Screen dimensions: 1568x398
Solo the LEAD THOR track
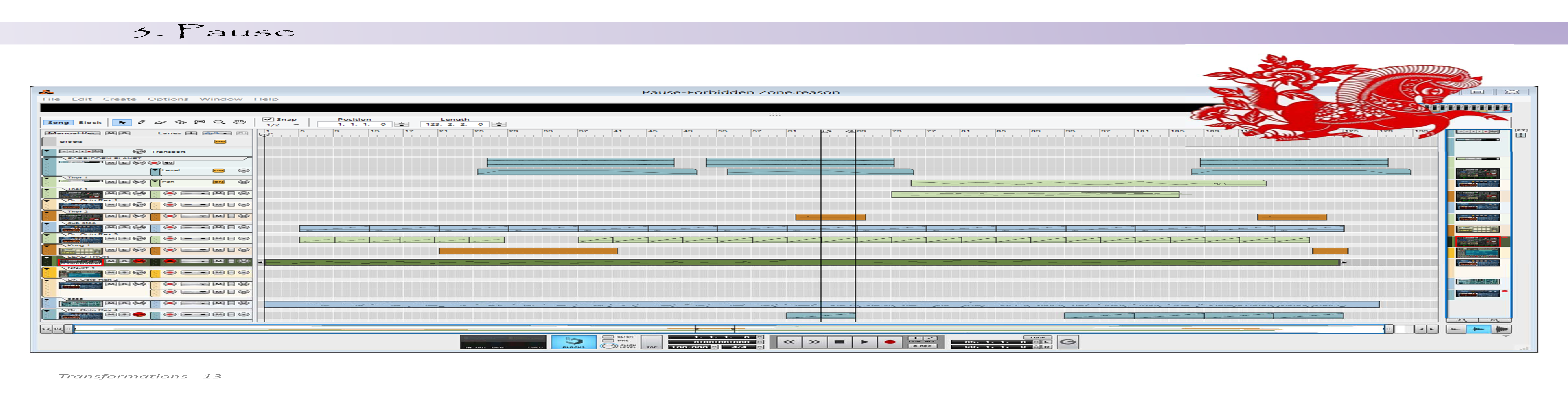pos(125,261)
